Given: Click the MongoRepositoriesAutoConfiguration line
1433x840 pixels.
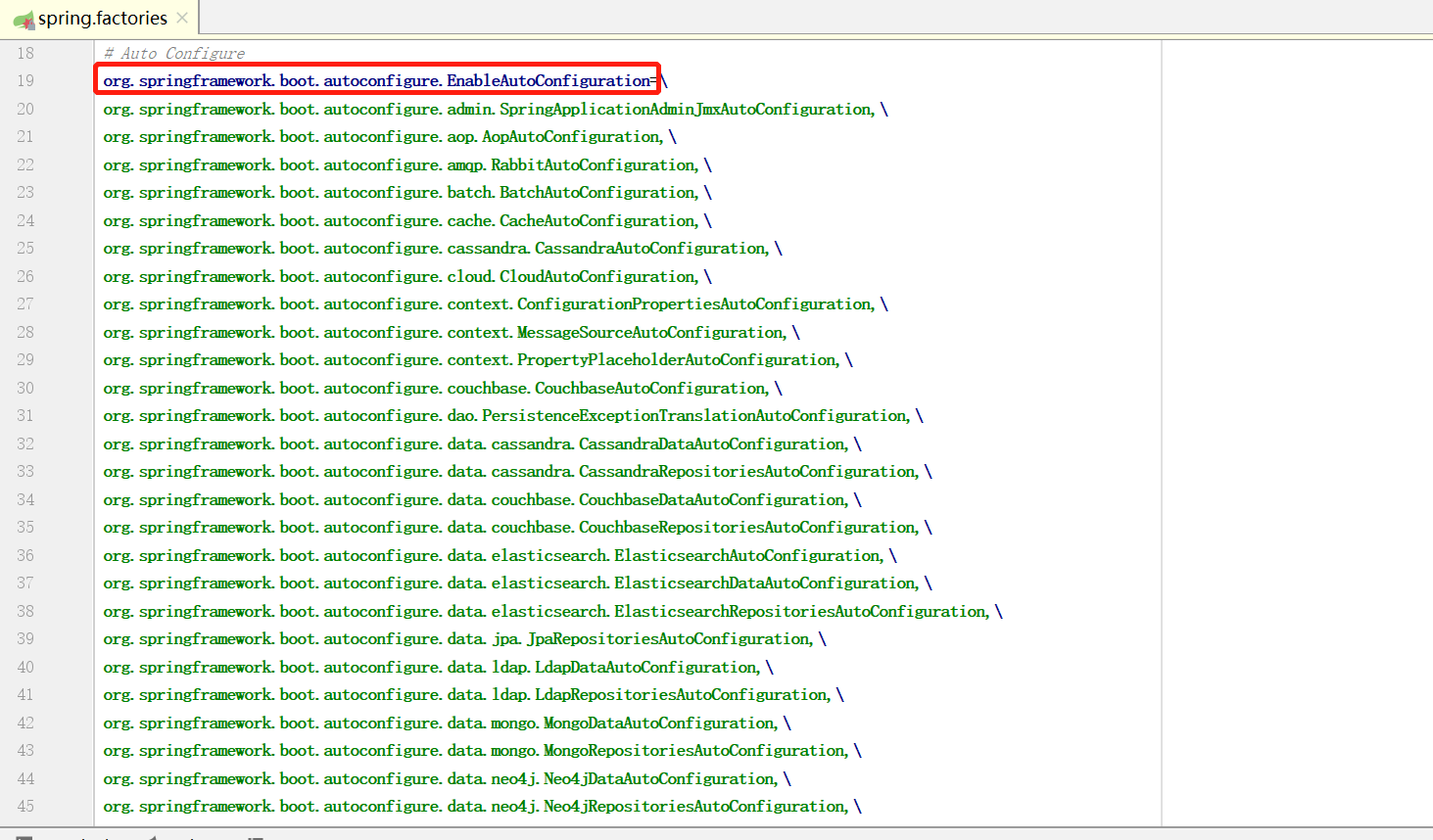Looking at the screenshot, I should (x=483, y=750).
